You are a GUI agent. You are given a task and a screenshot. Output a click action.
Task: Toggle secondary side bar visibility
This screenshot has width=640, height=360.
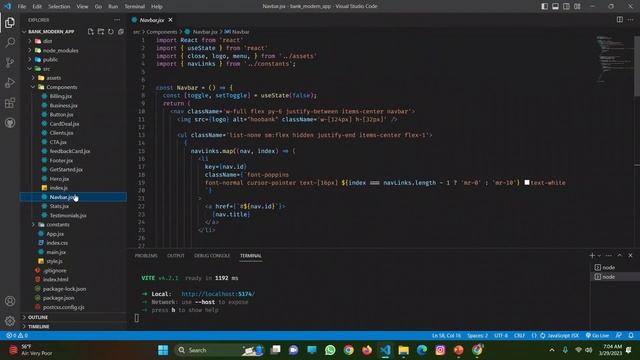pyautogui.click(x=566, y=6)
